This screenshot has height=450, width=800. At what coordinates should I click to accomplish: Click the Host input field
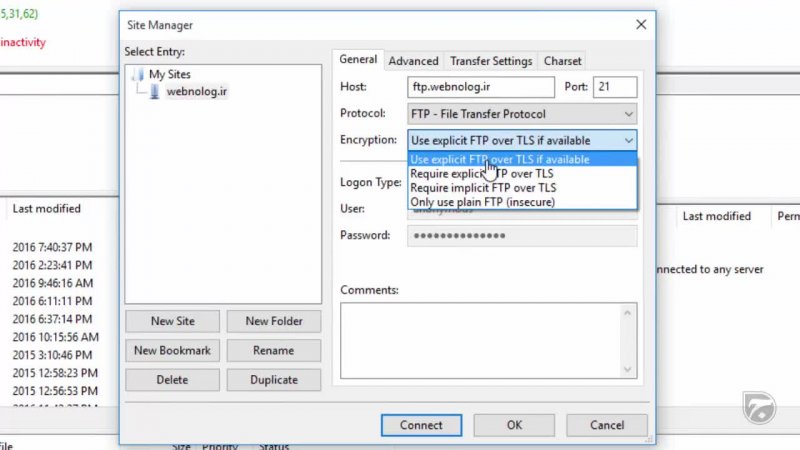481,87
